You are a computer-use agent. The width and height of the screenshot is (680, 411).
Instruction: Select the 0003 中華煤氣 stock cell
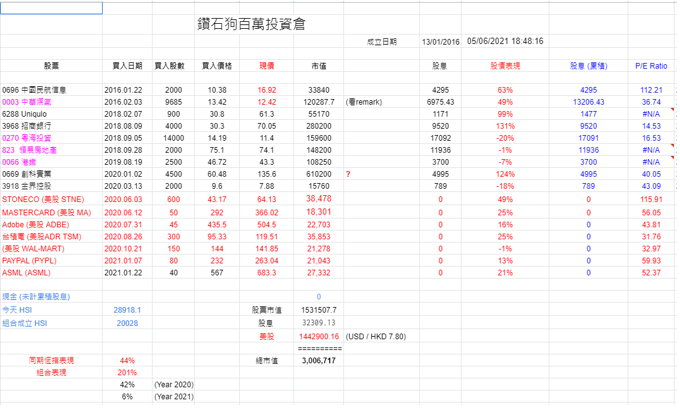point(26,102)
